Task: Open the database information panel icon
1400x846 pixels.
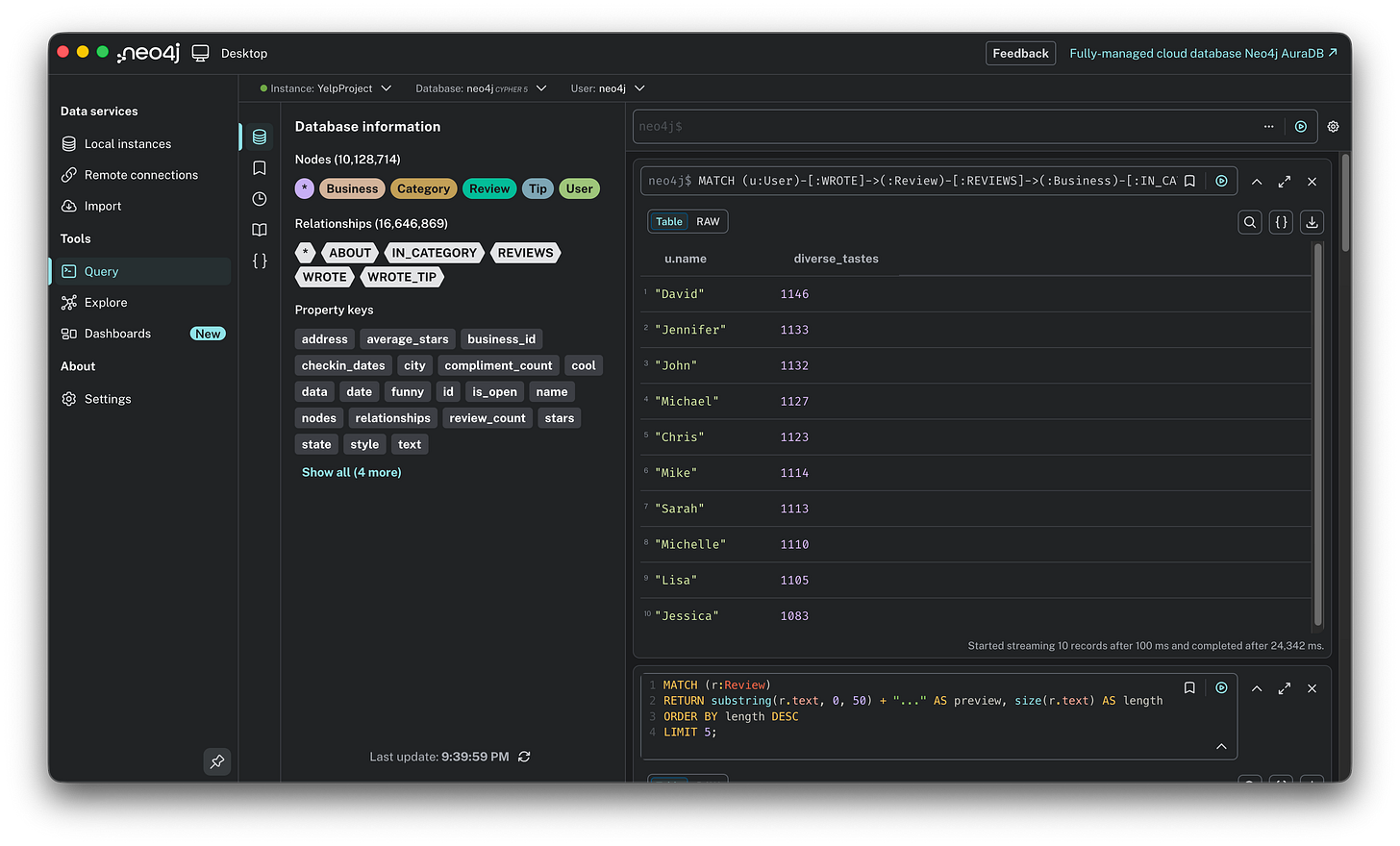Action: [259, 137]
